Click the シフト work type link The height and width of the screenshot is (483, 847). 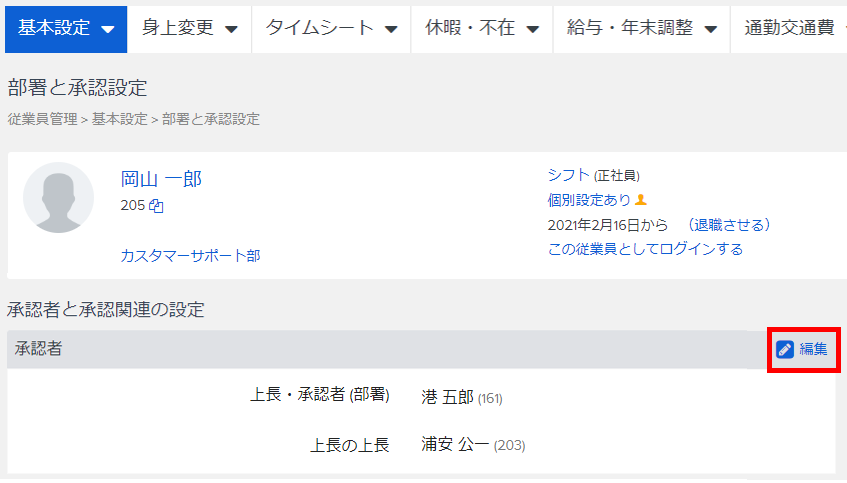click(x=568, y=175)
